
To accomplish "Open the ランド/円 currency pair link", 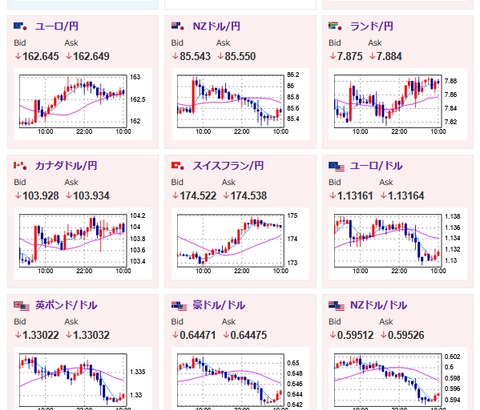I will tap(371, 26).
